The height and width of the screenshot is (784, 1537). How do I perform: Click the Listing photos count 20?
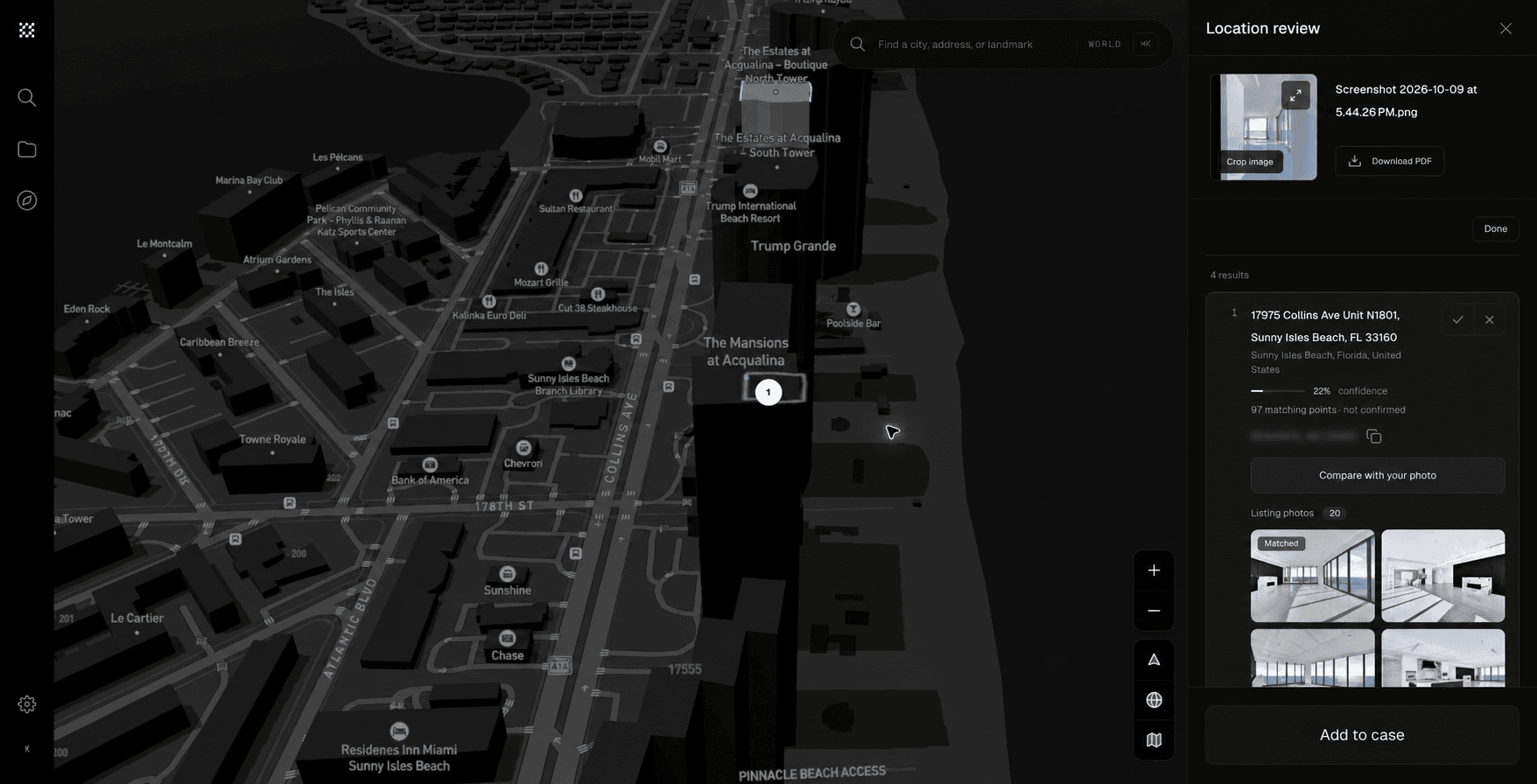[1334, 514]
